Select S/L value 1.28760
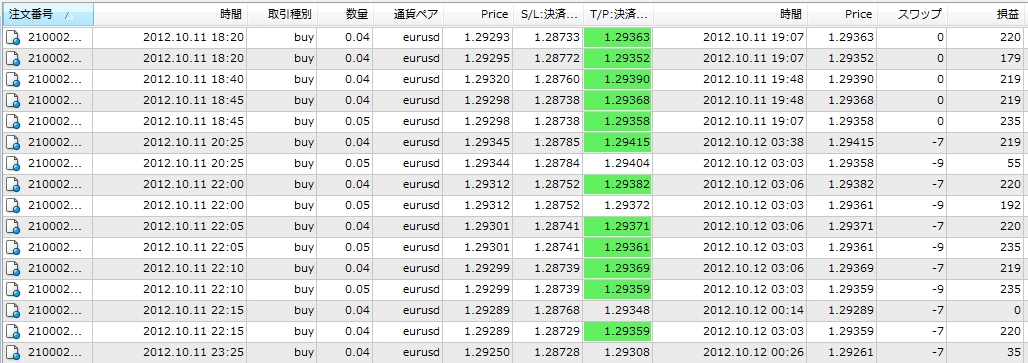 pyautogui.click(x=557, y=80)
